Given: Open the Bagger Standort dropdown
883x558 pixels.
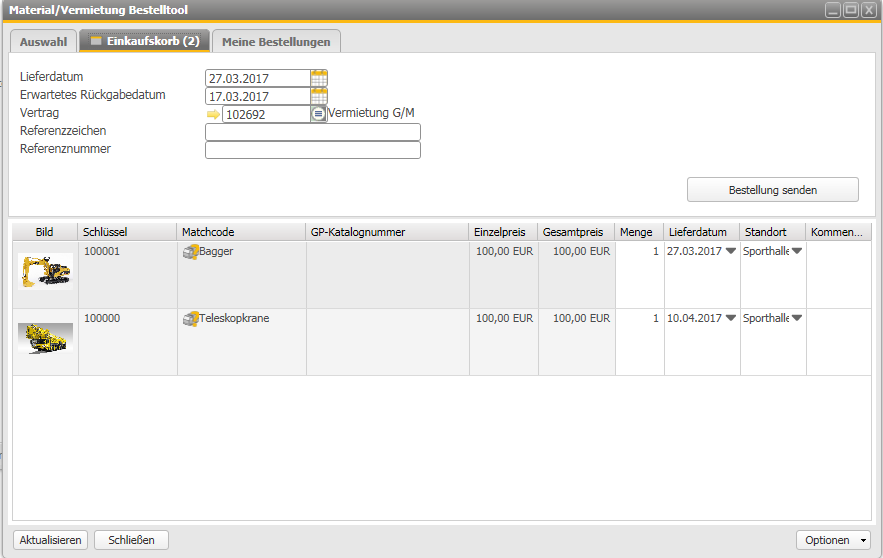Looking at the screenshot, I should 797,252.
